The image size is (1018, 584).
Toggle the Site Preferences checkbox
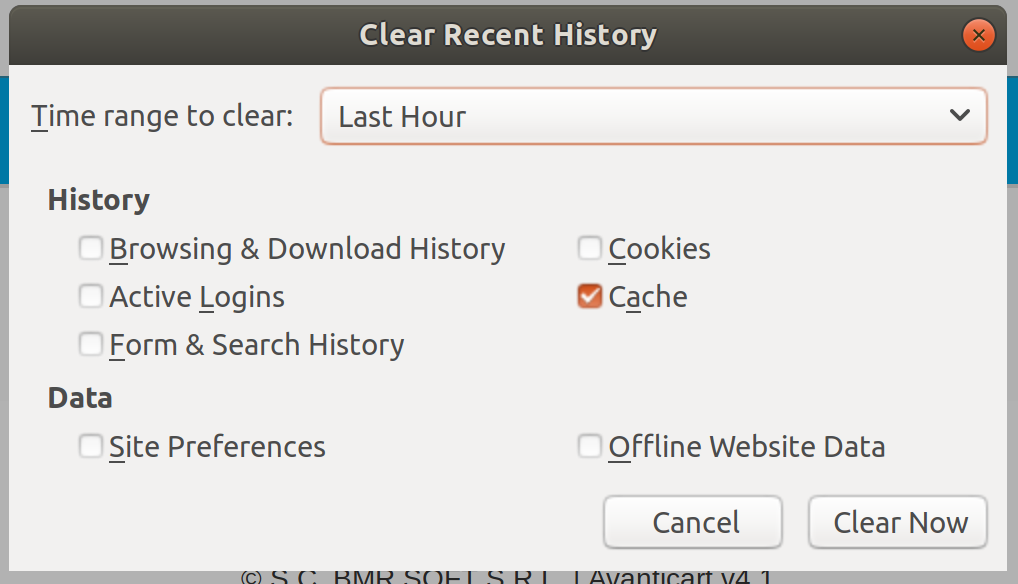(91, 446)
